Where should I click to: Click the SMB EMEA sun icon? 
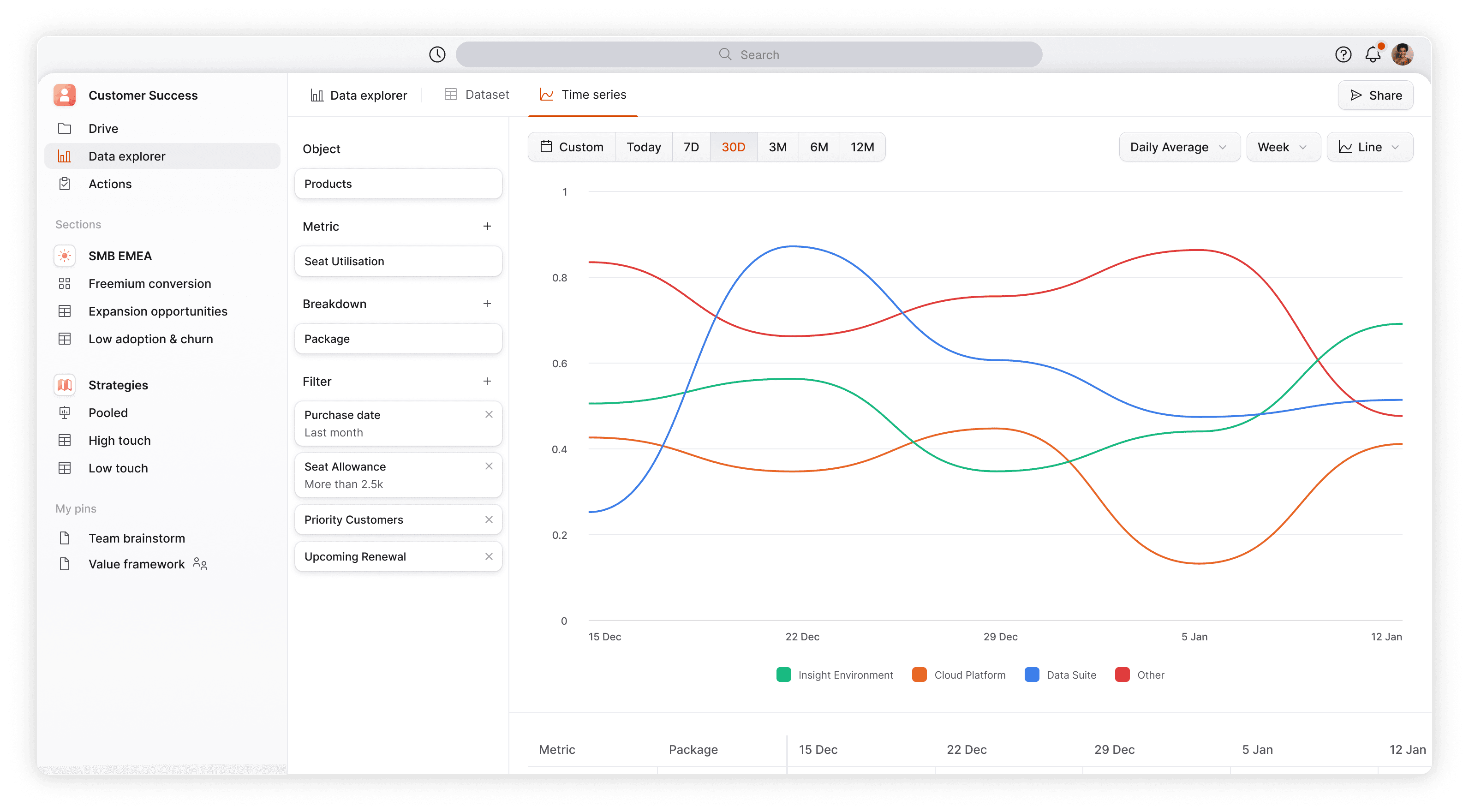click(65, 256)
